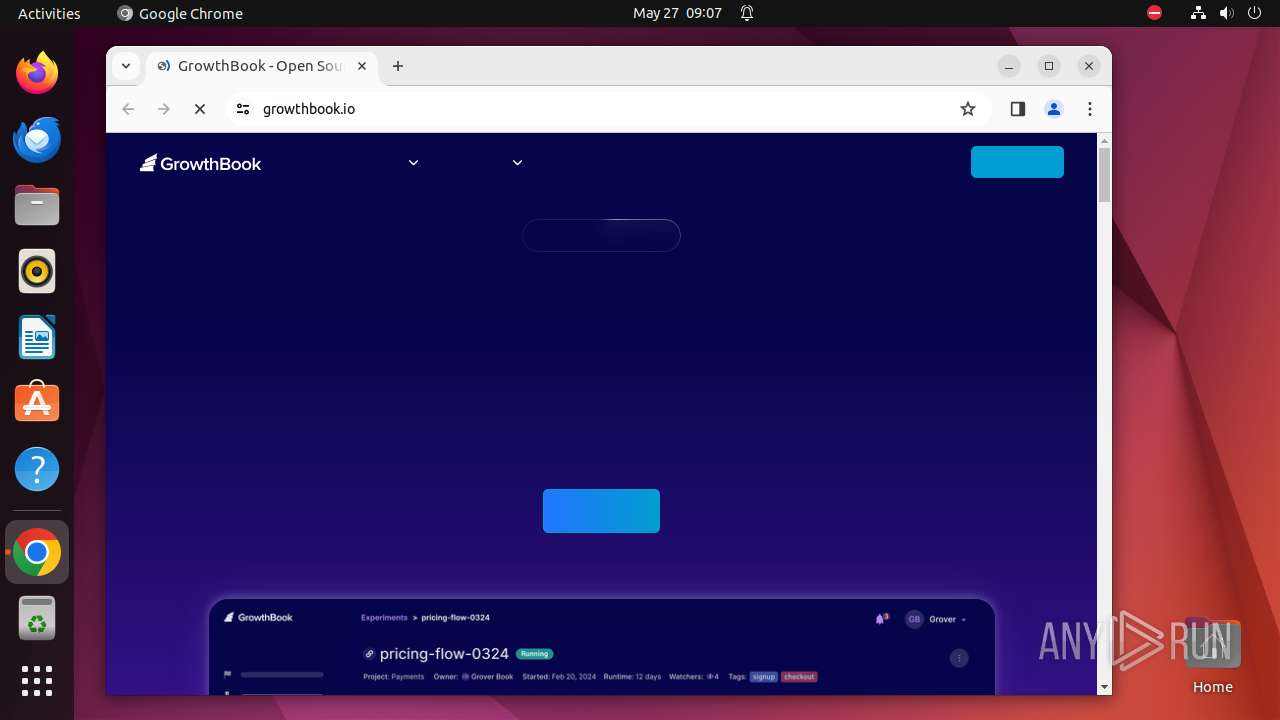1280x720 pixels.
Task: Open a new tab with plus
Action: [x=398, y=66]
